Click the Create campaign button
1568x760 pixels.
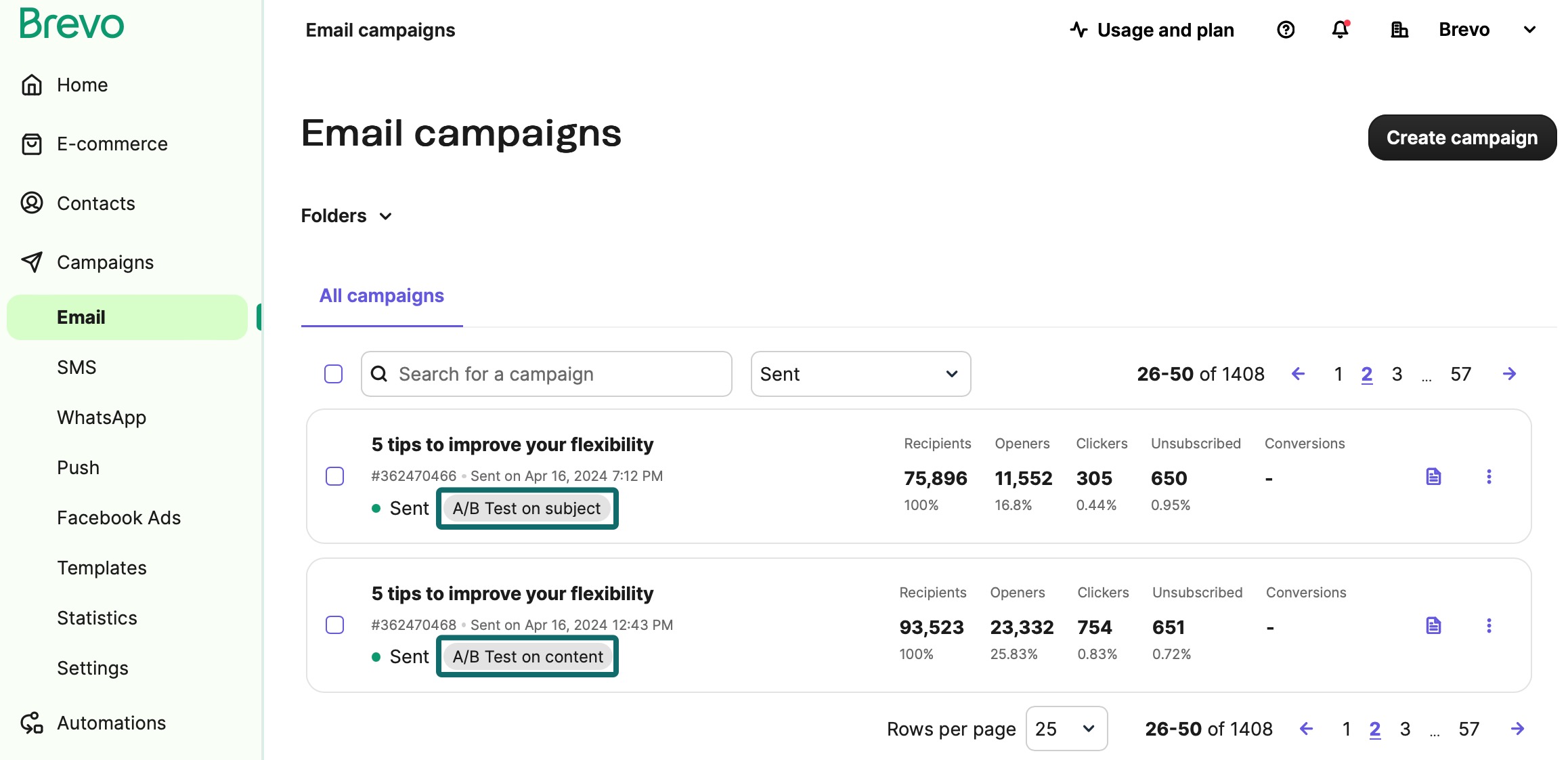(1461, 138)
